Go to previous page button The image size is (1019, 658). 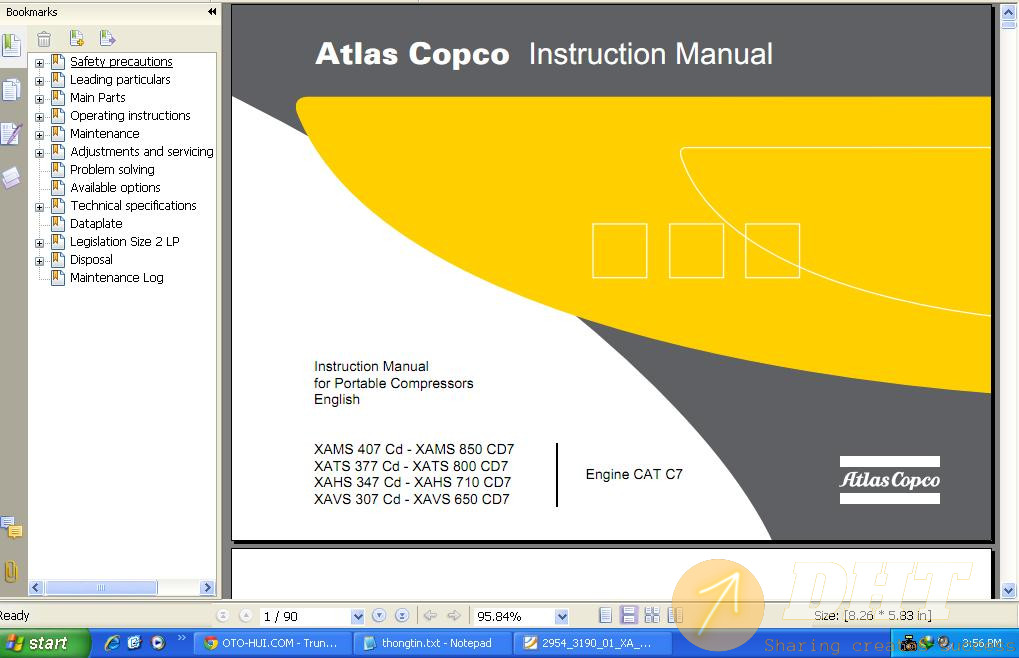[246, 615]
